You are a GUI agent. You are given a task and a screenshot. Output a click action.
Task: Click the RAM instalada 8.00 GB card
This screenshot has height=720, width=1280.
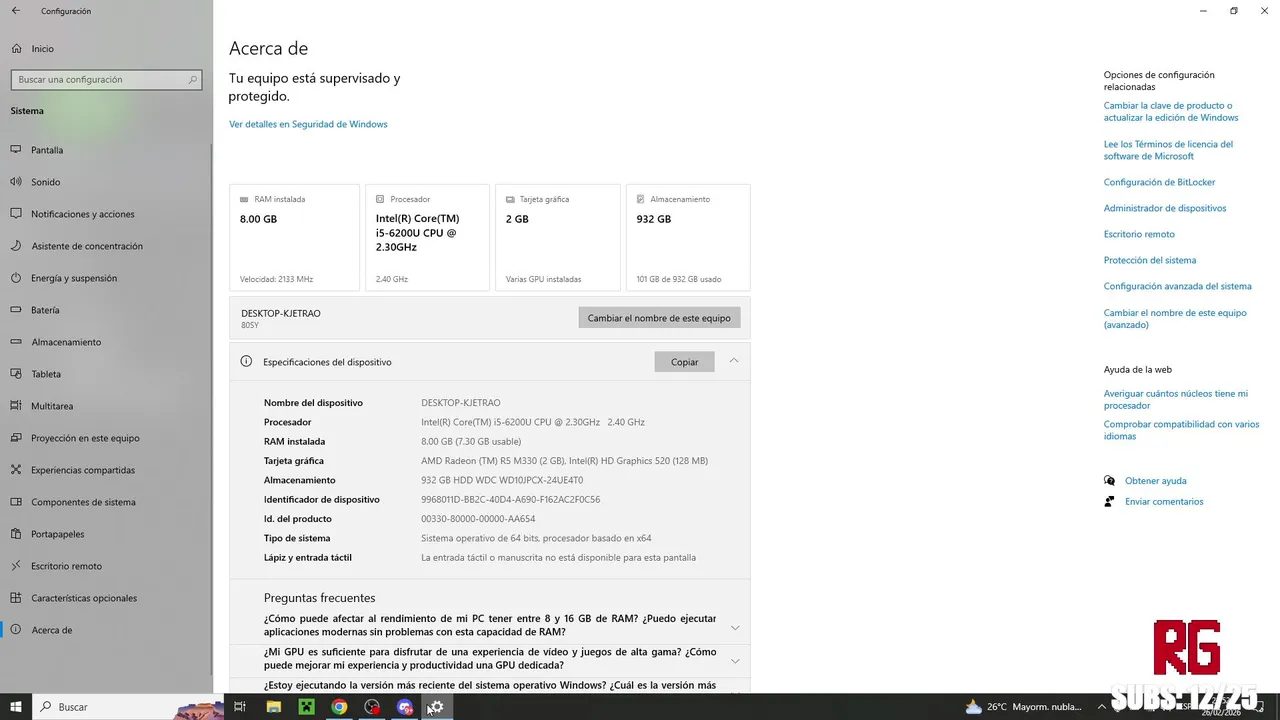coord(294,238)
